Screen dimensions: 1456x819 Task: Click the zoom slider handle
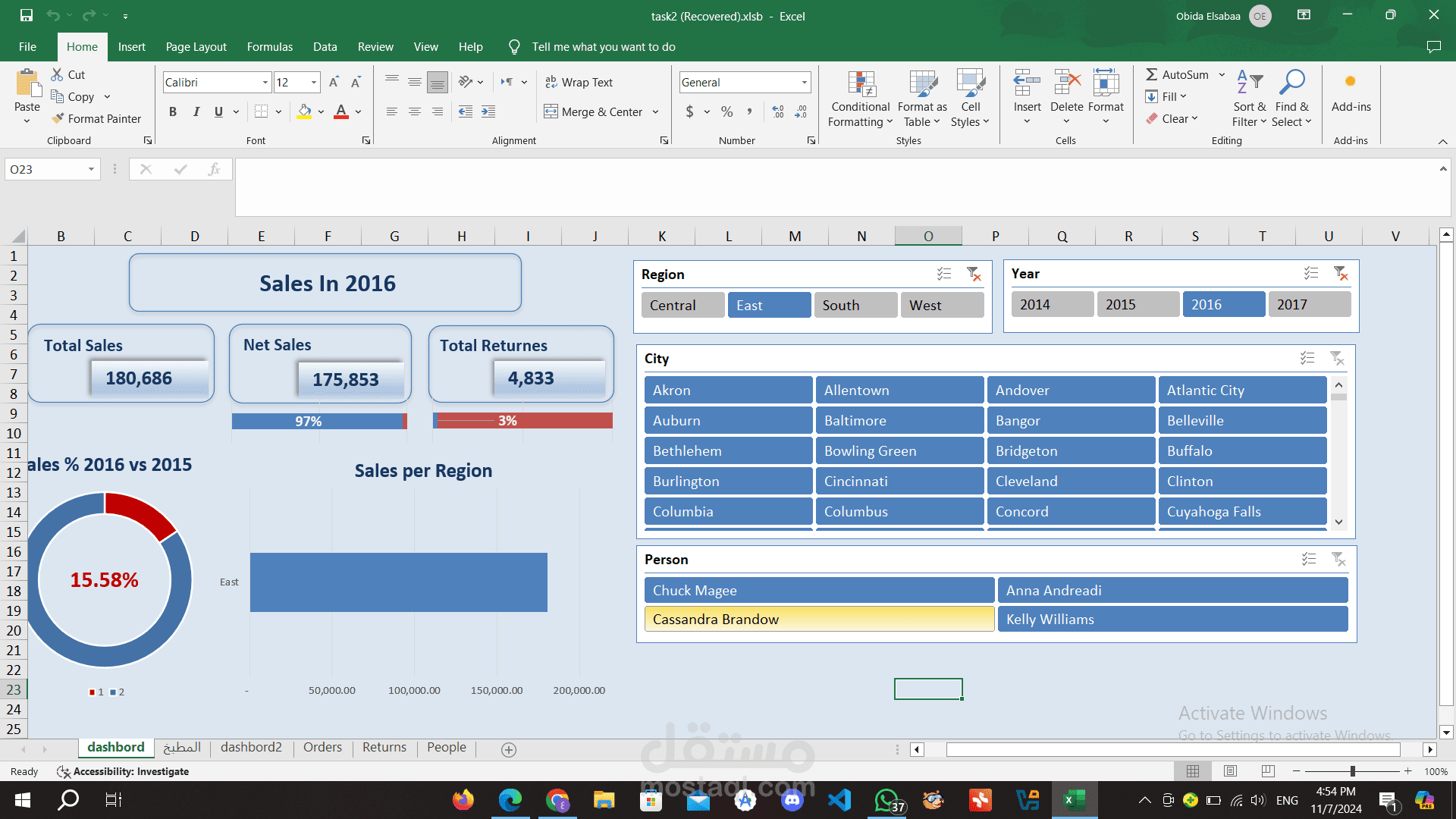pos(1352,771)
